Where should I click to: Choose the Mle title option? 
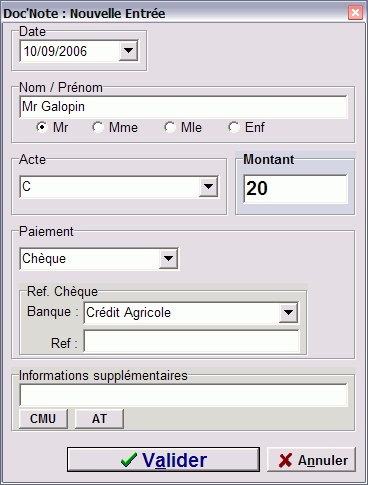click(170, 127)
